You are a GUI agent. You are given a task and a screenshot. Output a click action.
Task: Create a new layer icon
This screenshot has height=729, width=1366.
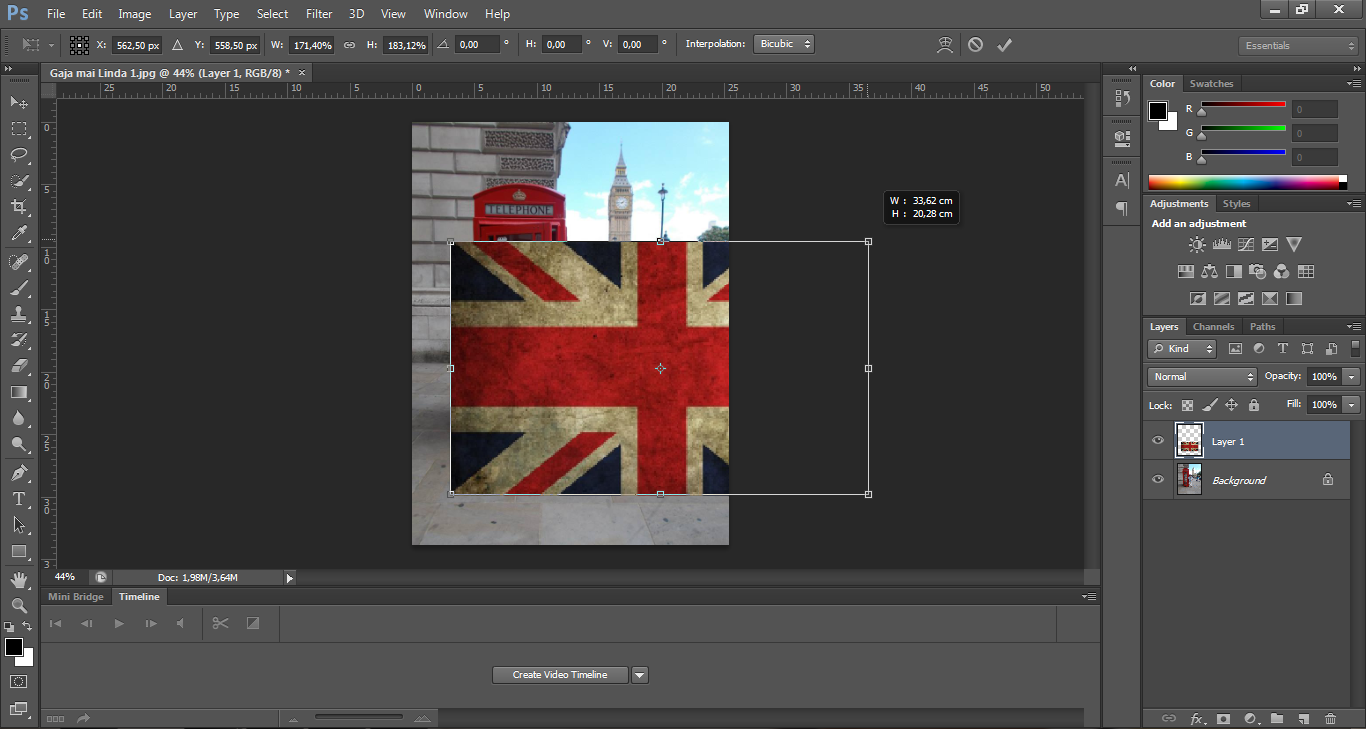pos(1303,718)
